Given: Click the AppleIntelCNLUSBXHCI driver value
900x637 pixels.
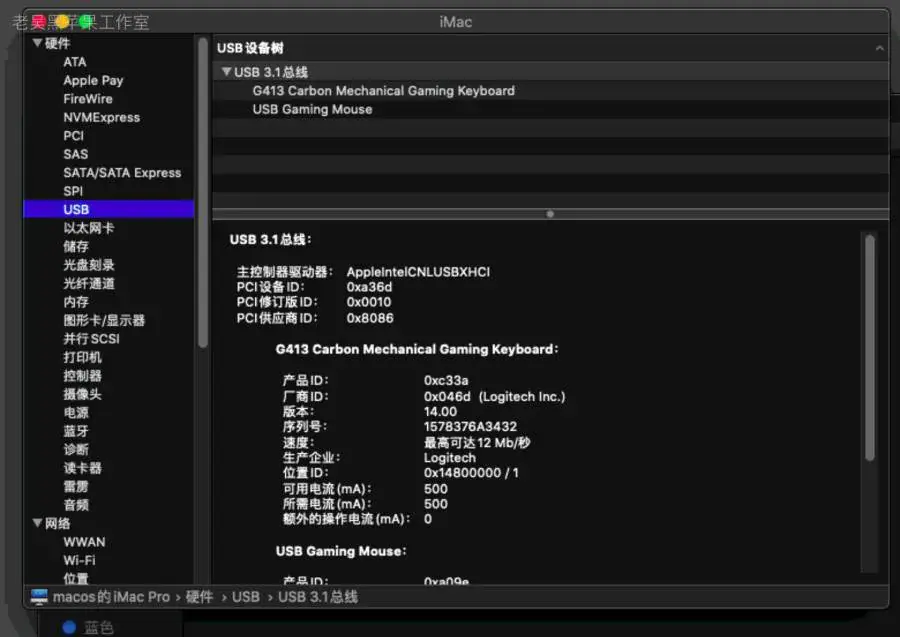Looking at the screenshot, I should [418, 272].
